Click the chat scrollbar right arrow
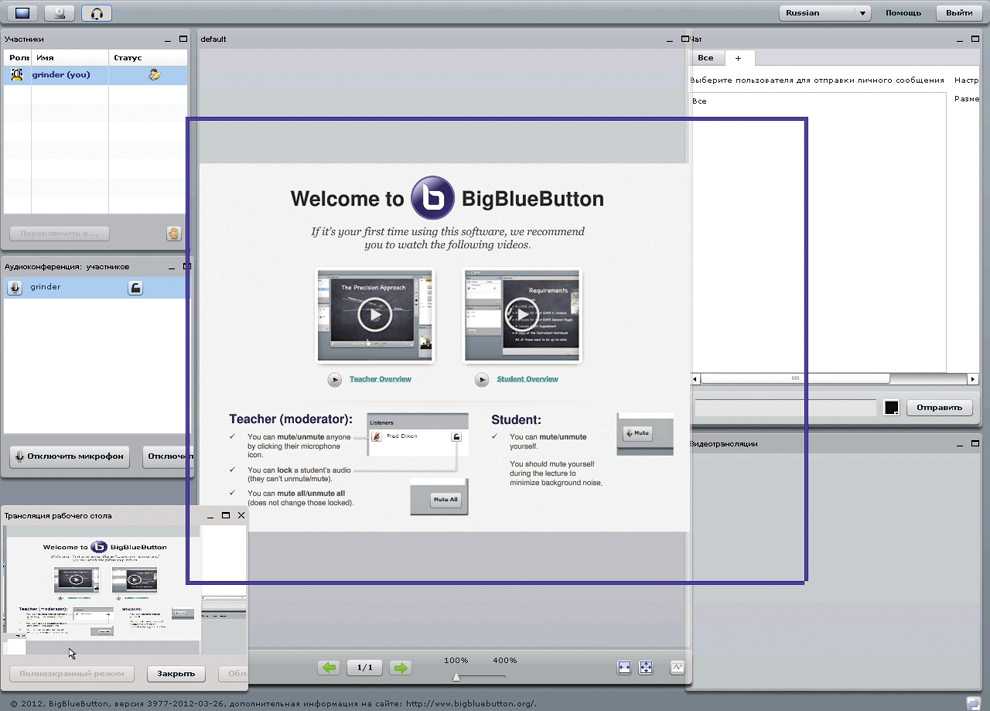This screenshot has width=990, height=711. point(972,379)
